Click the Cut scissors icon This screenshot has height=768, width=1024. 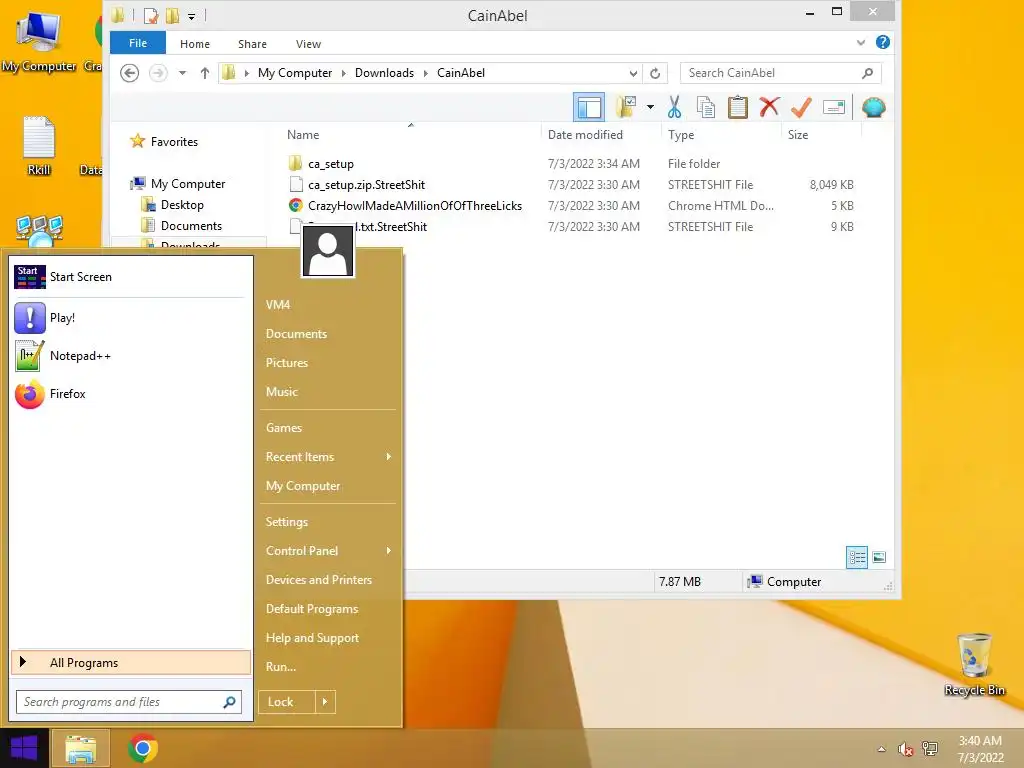pos(674,107)
